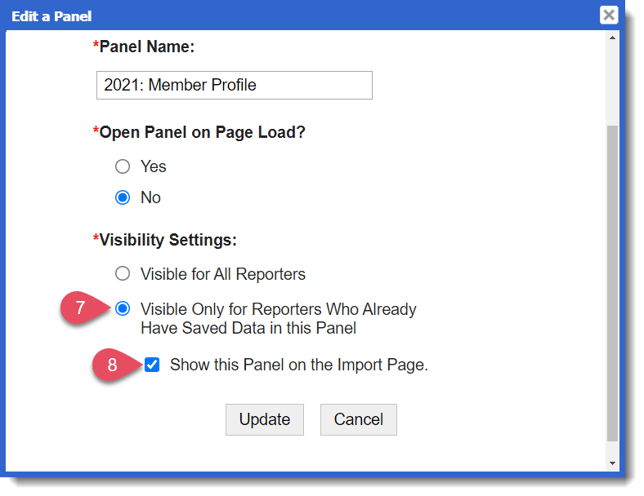Click the empty scrollbar track below the thumb
This screenshot has width=644, height=496.
point(612,449)
